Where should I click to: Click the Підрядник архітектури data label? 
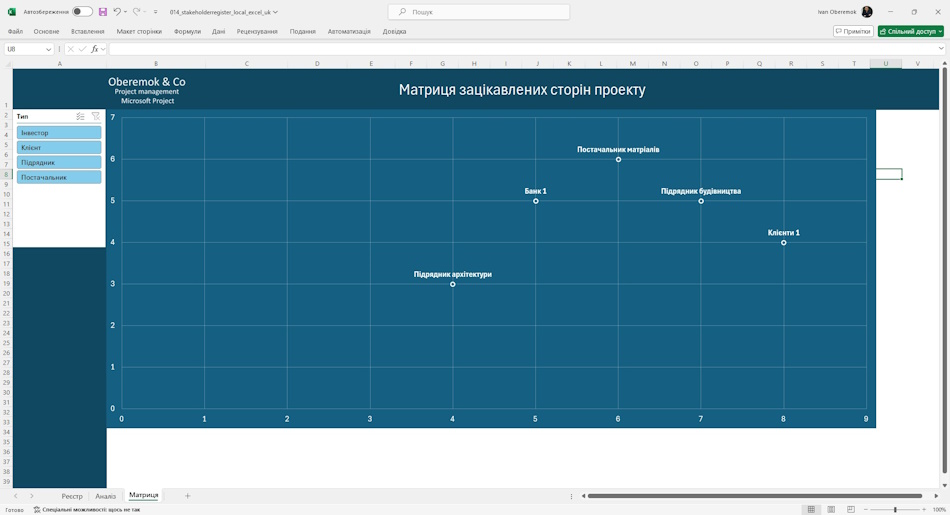(x=453, y=274)
